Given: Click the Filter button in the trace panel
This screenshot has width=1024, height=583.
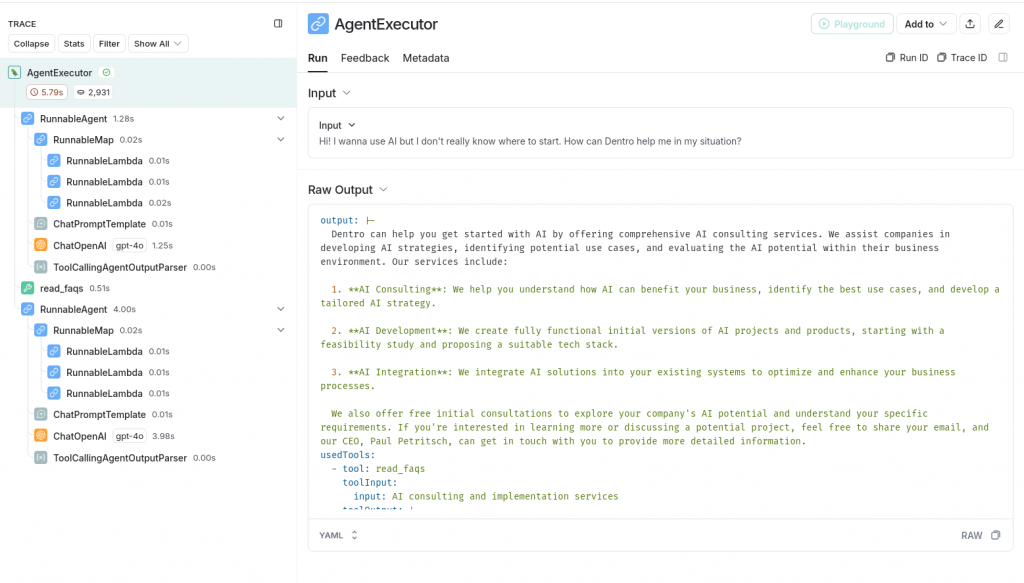Looking at the screenshot, I should tap(109, 44).
